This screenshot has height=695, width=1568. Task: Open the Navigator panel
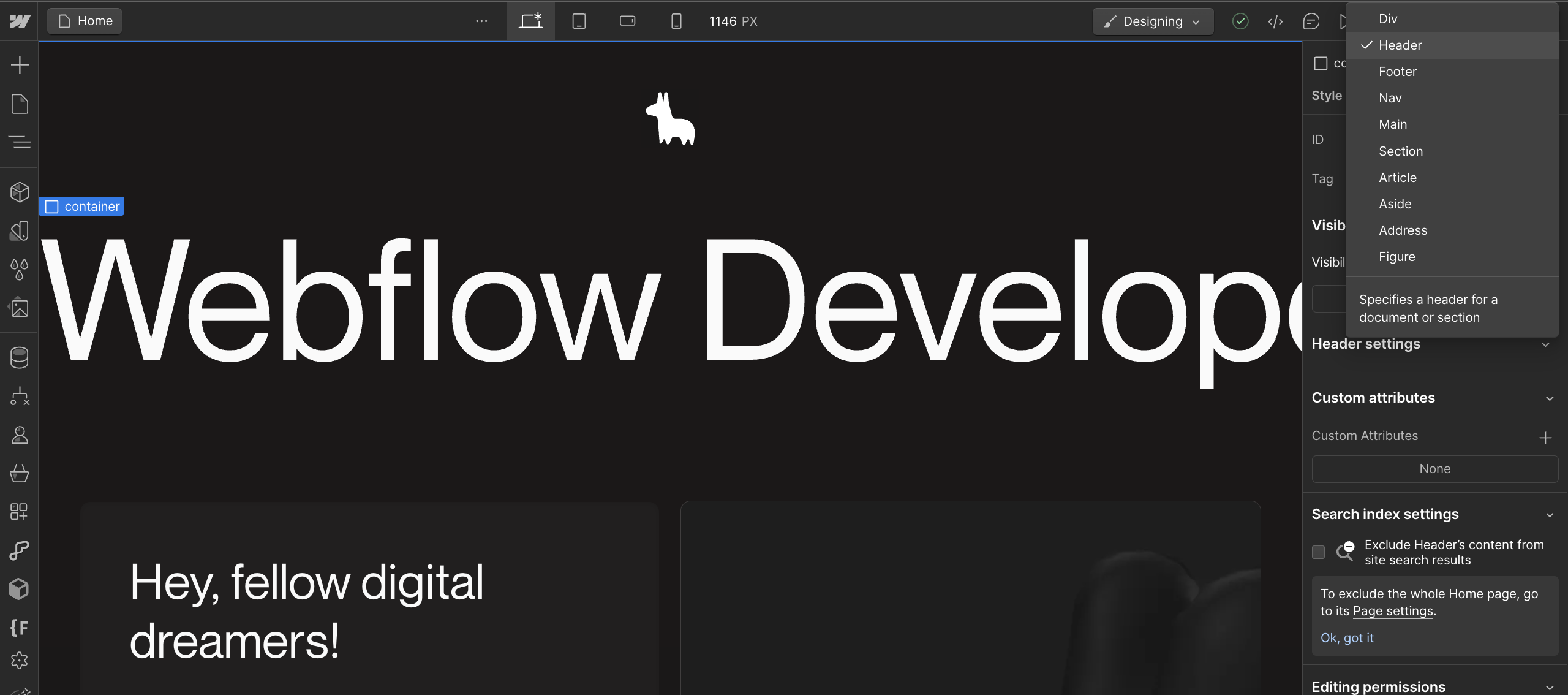(20, 142)
